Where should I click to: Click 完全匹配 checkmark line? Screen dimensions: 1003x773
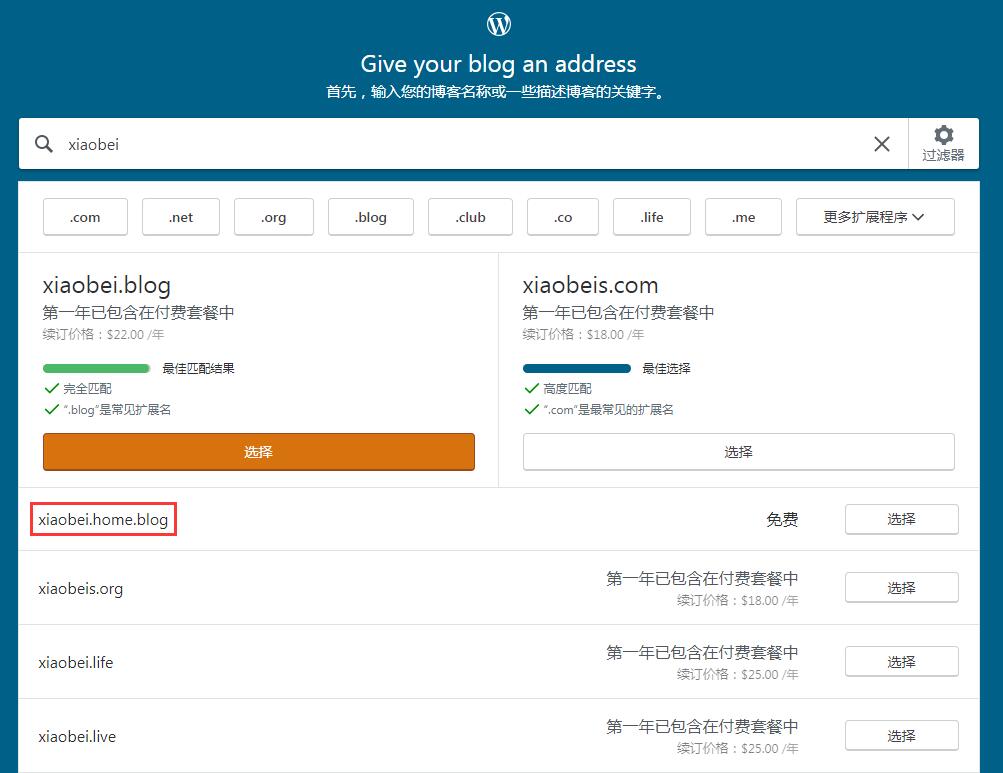pyautogui.click(x=78, y=388)
